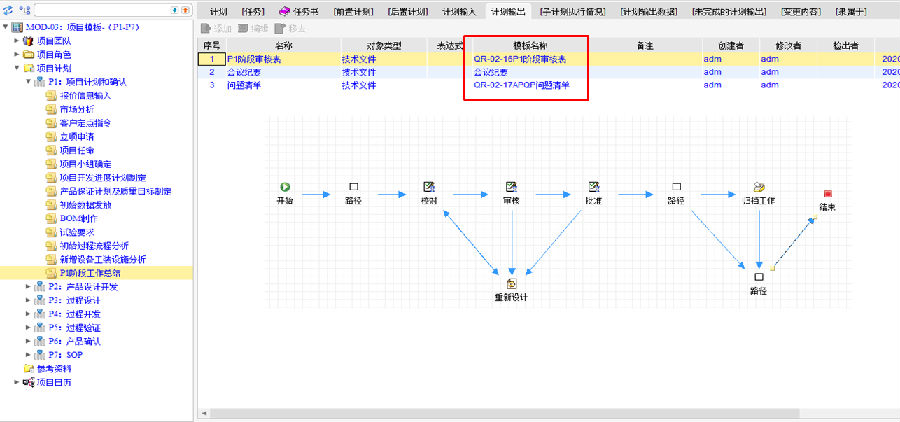Select the 市场分析 task
900x422 pixels.
[77, 109]
